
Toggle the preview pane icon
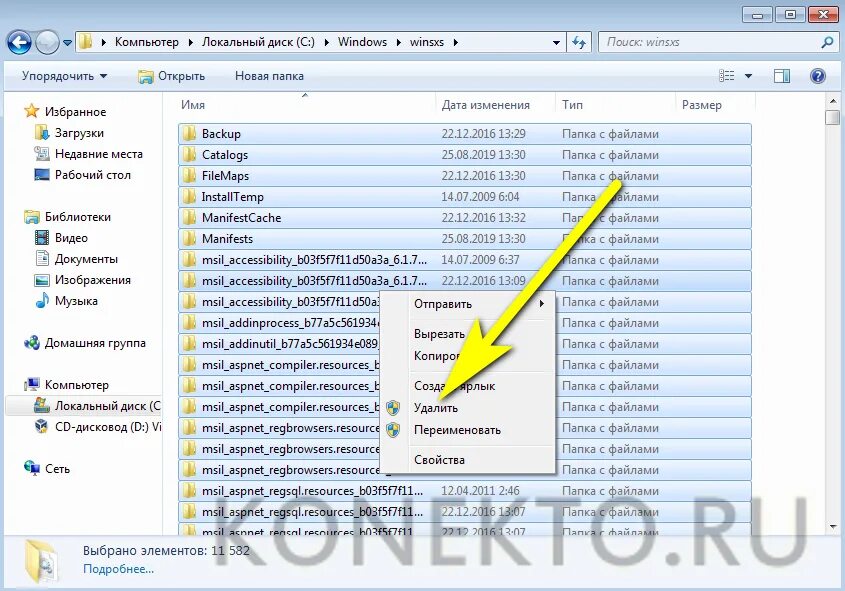[x=782, y=76]
